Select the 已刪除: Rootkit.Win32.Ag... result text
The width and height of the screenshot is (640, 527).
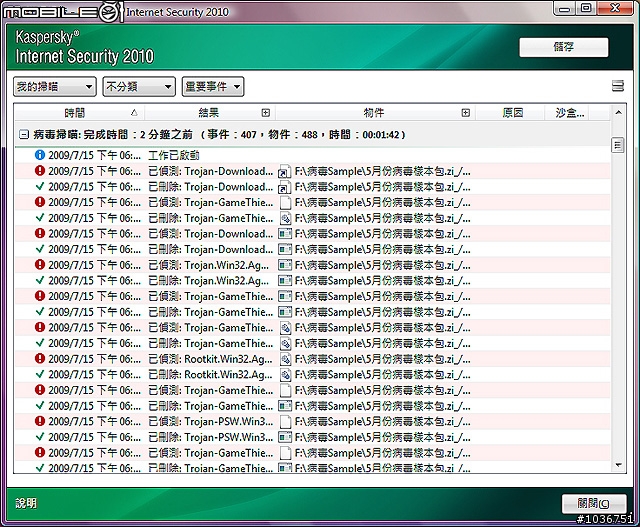(210, 375)
